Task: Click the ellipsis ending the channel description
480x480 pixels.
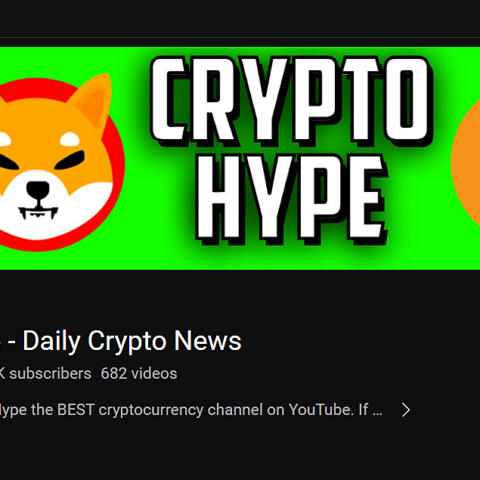Action: pos(377,410)
